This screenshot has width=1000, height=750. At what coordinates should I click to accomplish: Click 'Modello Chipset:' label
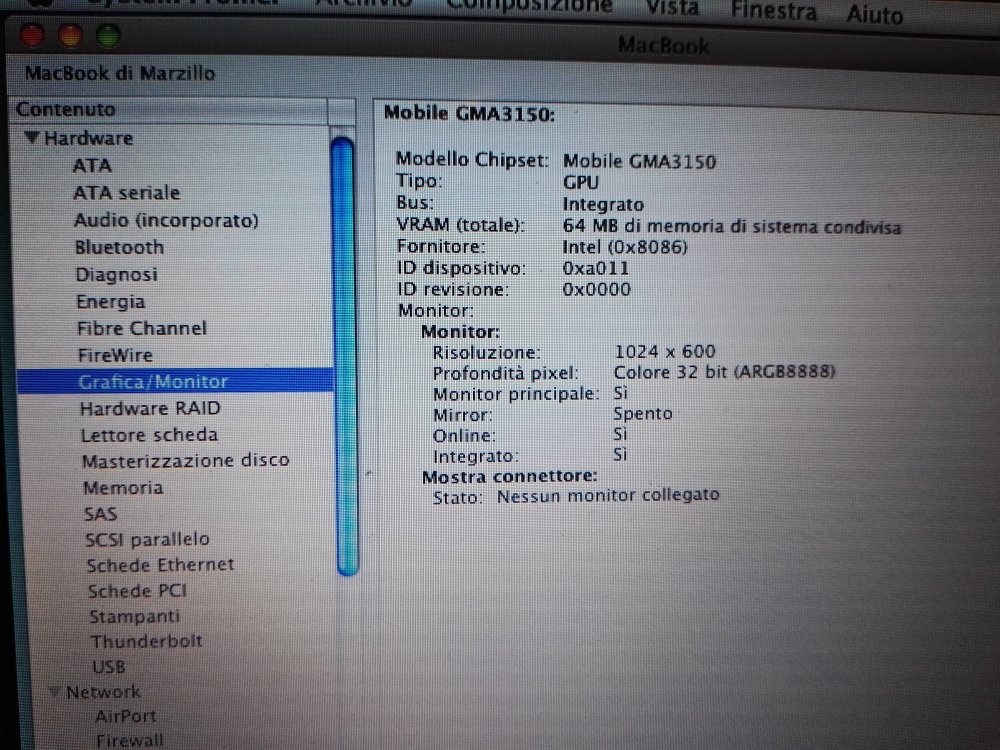tap(472, 159)
